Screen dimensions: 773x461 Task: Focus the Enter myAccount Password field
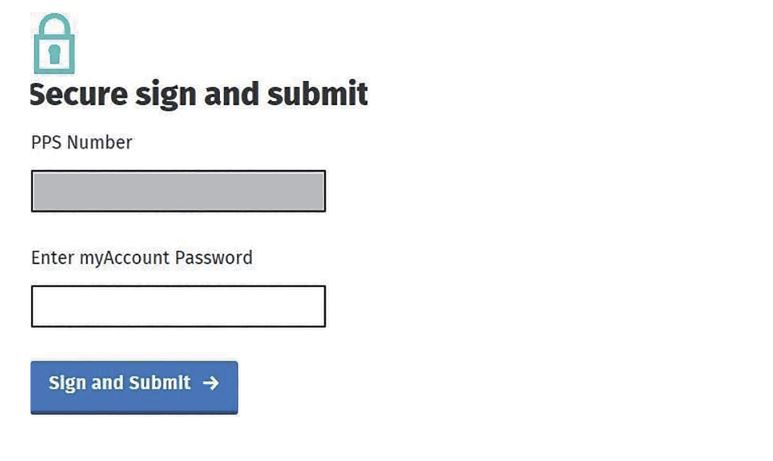click(x=178, y=306)
